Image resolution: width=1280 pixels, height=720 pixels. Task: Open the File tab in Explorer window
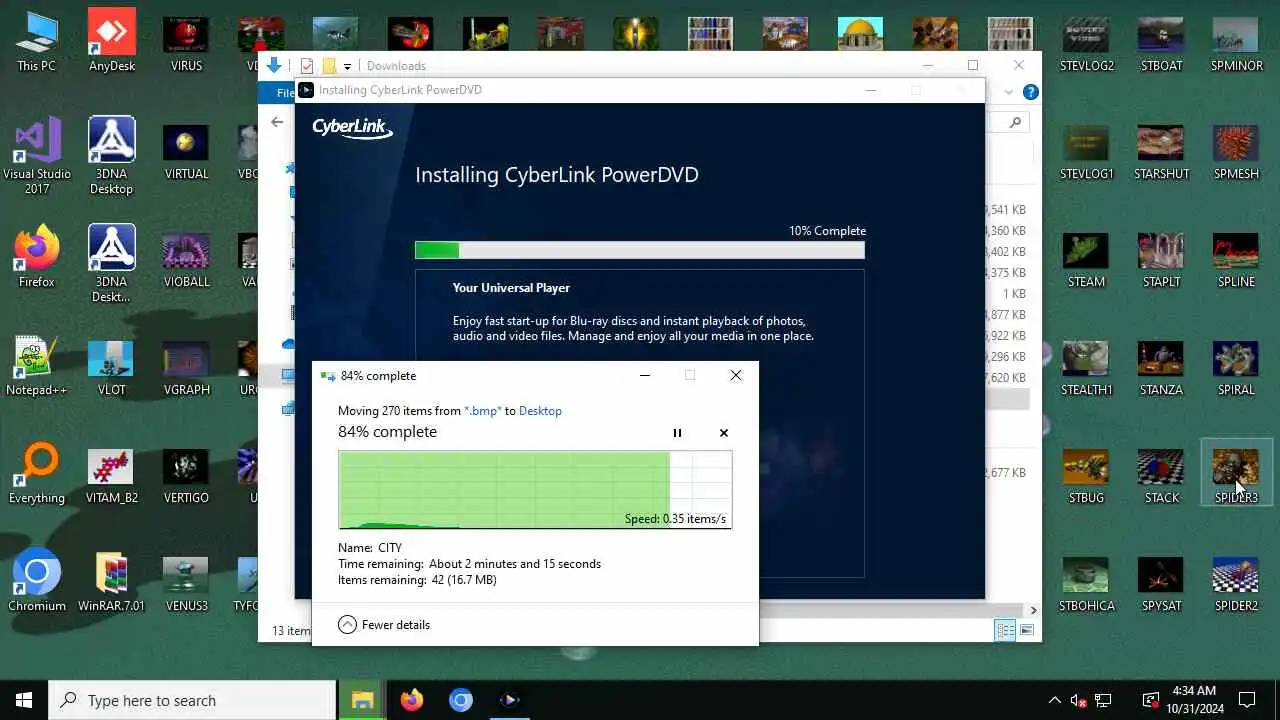[285, 93]
